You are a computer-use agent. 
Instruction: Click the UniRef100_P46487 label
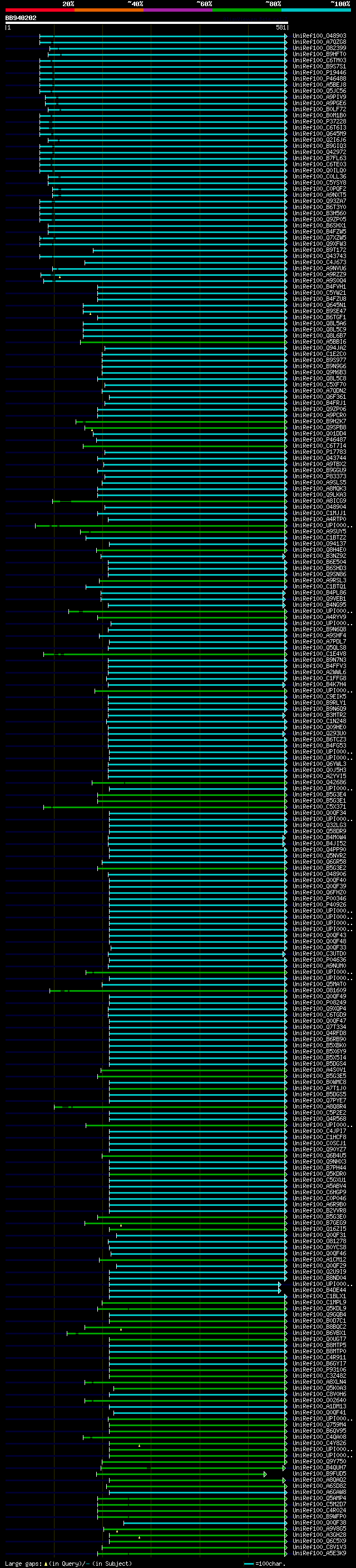click(x=319, y=439)
